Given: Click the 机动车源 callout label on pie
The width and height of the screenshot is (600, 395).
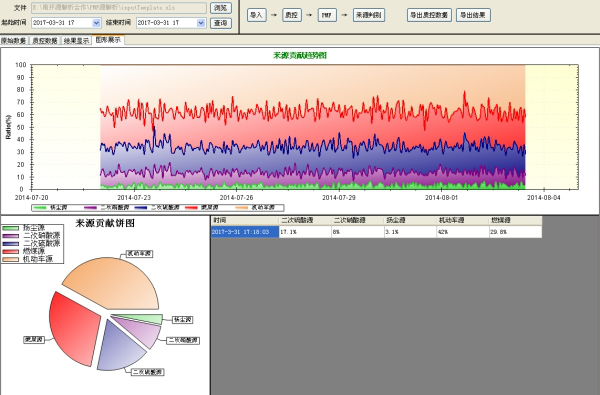Looking at the screenshot, I should point(139,254).
